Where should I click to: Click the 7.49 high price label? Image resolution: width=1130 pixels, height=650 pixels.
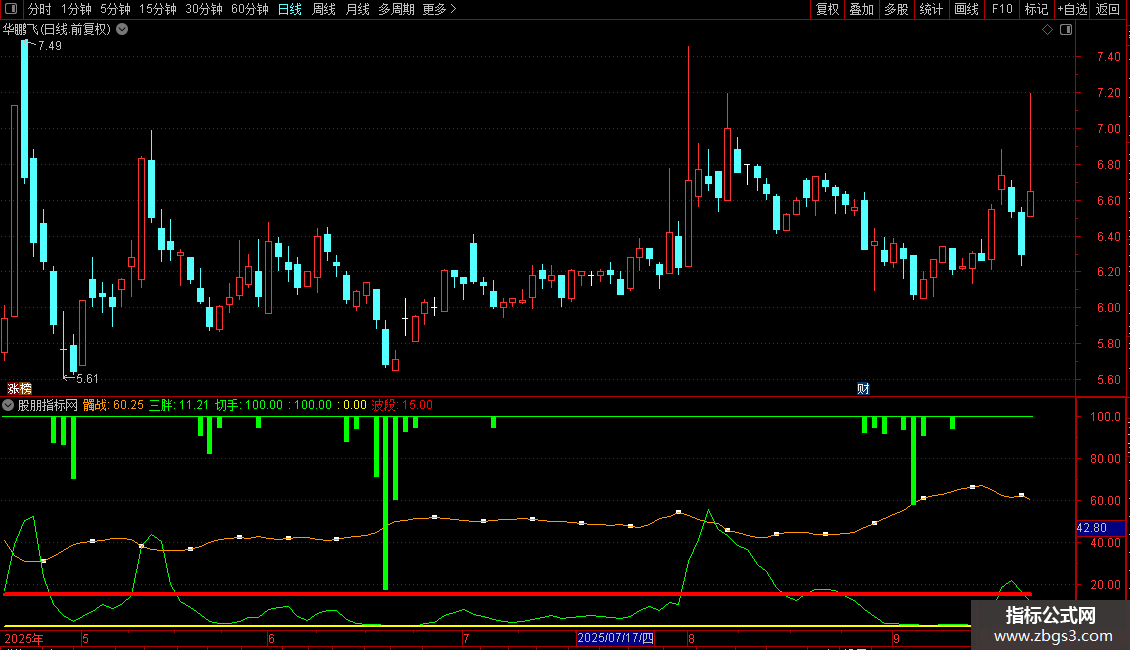[x=50, y=45]
